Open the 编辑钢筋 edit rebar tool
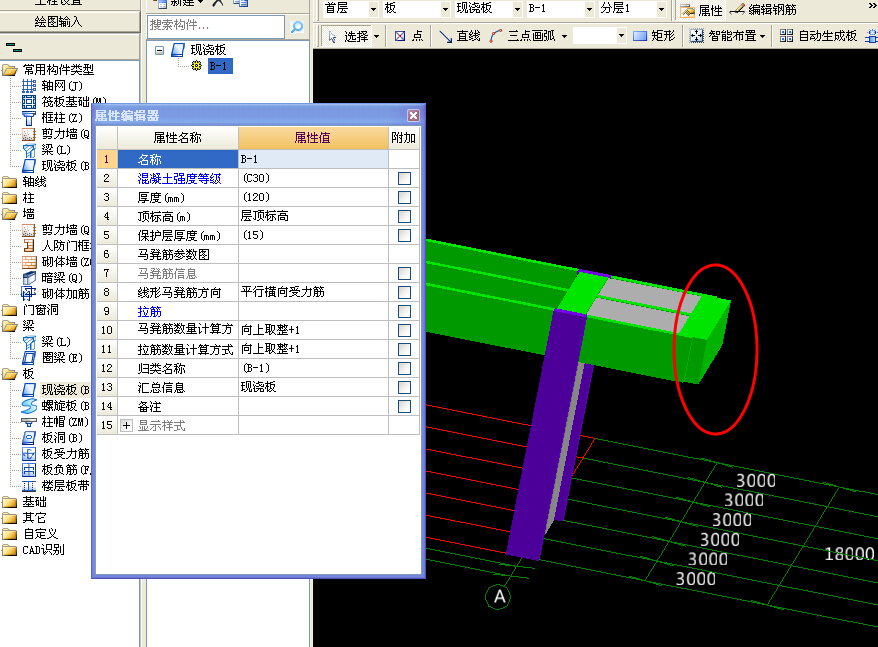This screenshot has width=878, height=647. [x=763, y=10]
